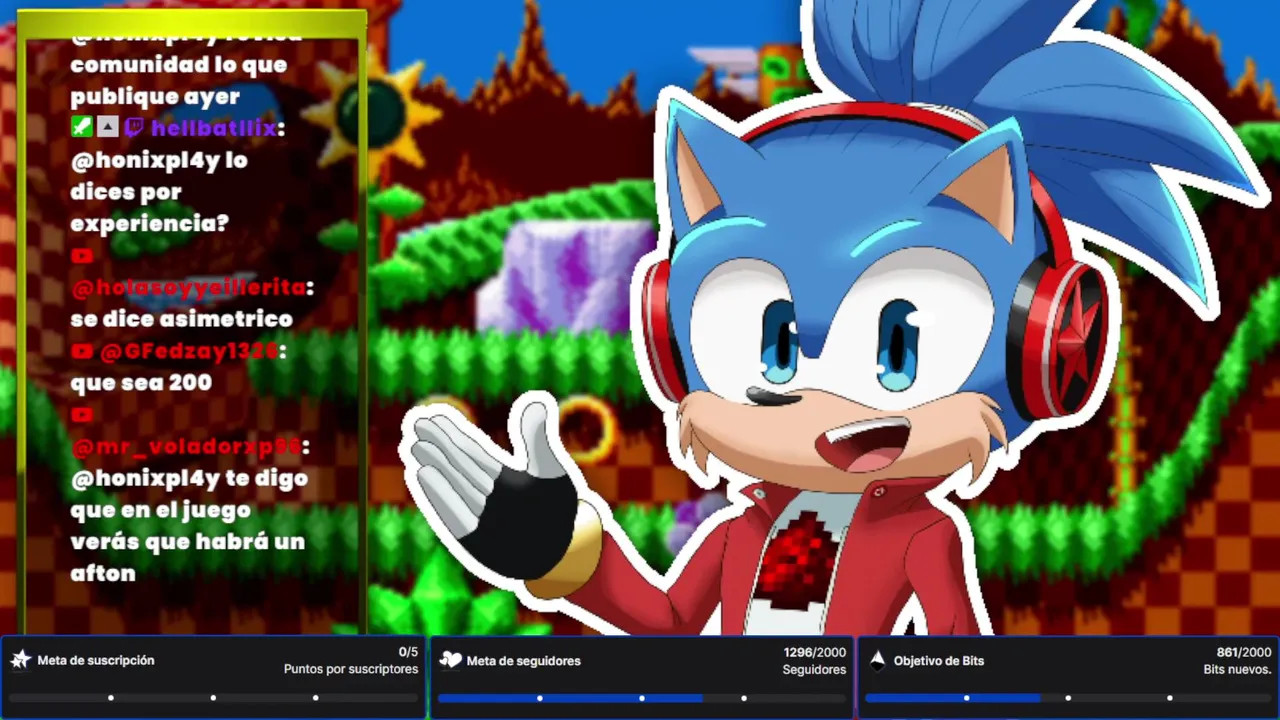Click the YouTube icon beside @GFedzay1326
Image resolution: width=1280 pixels, height=720 pixels.
coord(82,351)
